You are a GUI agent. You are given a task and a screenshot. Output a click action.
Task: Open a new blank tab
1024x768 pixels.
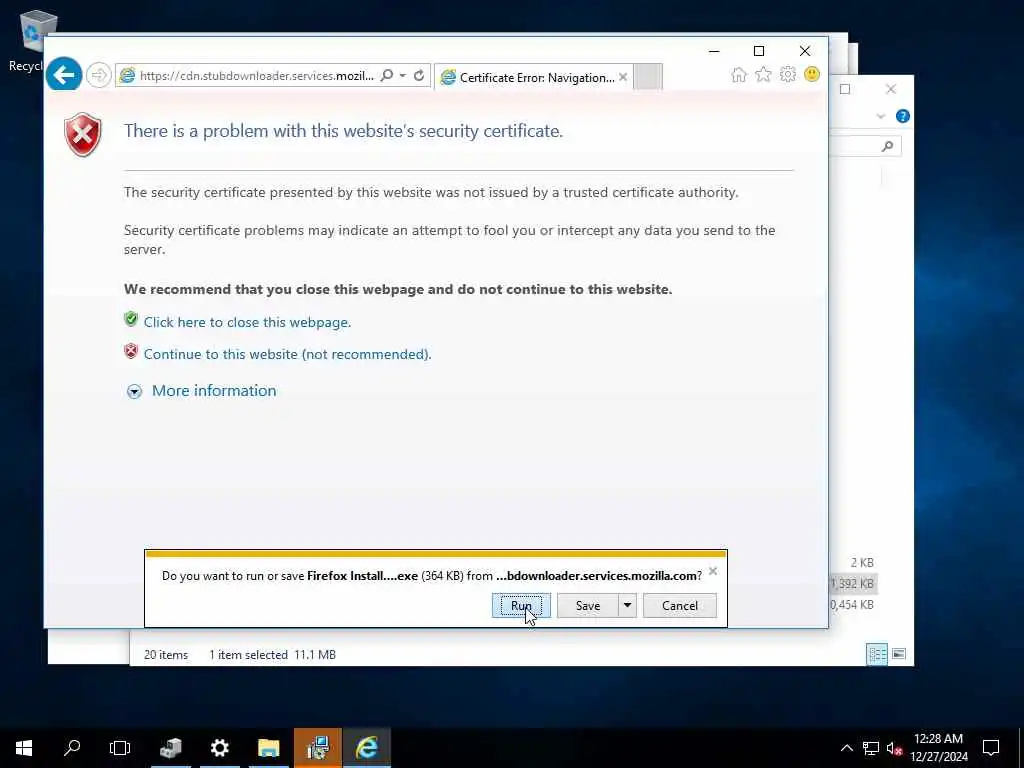pyautogui.click(x=648, y=77)
